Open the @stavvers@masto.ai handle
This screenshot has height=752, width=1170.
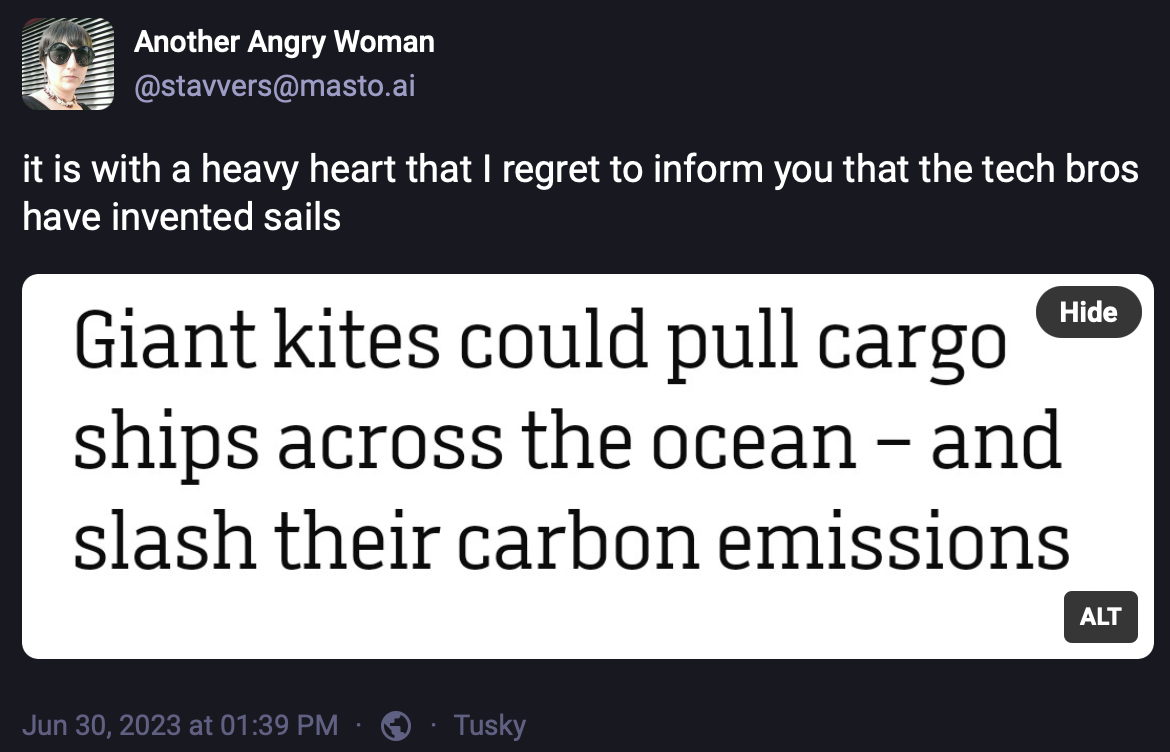274,87
